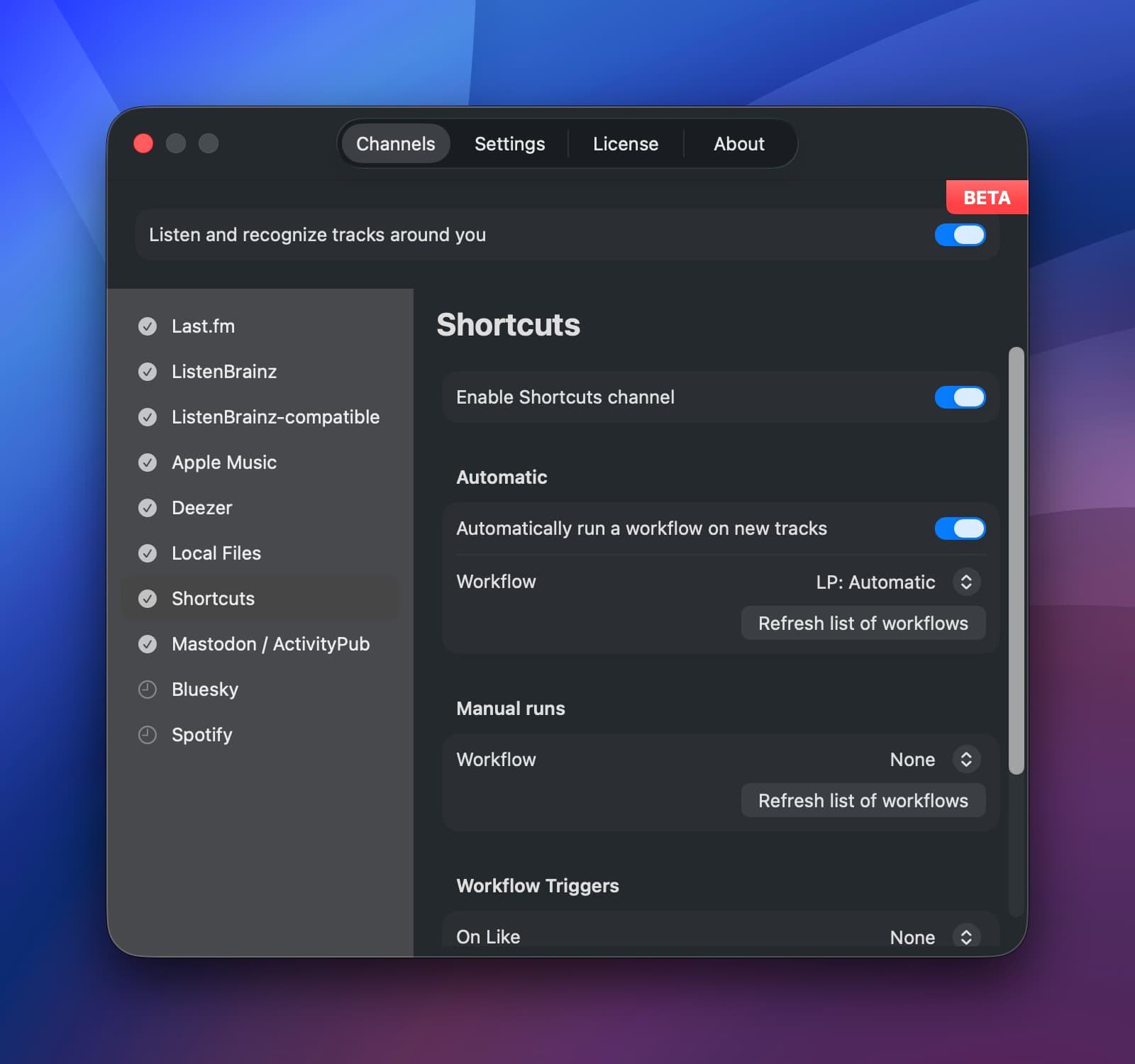Toggle automatically run a workflow on new tracks
Screen dimensions: 1135x1064
tap(960, 528)
